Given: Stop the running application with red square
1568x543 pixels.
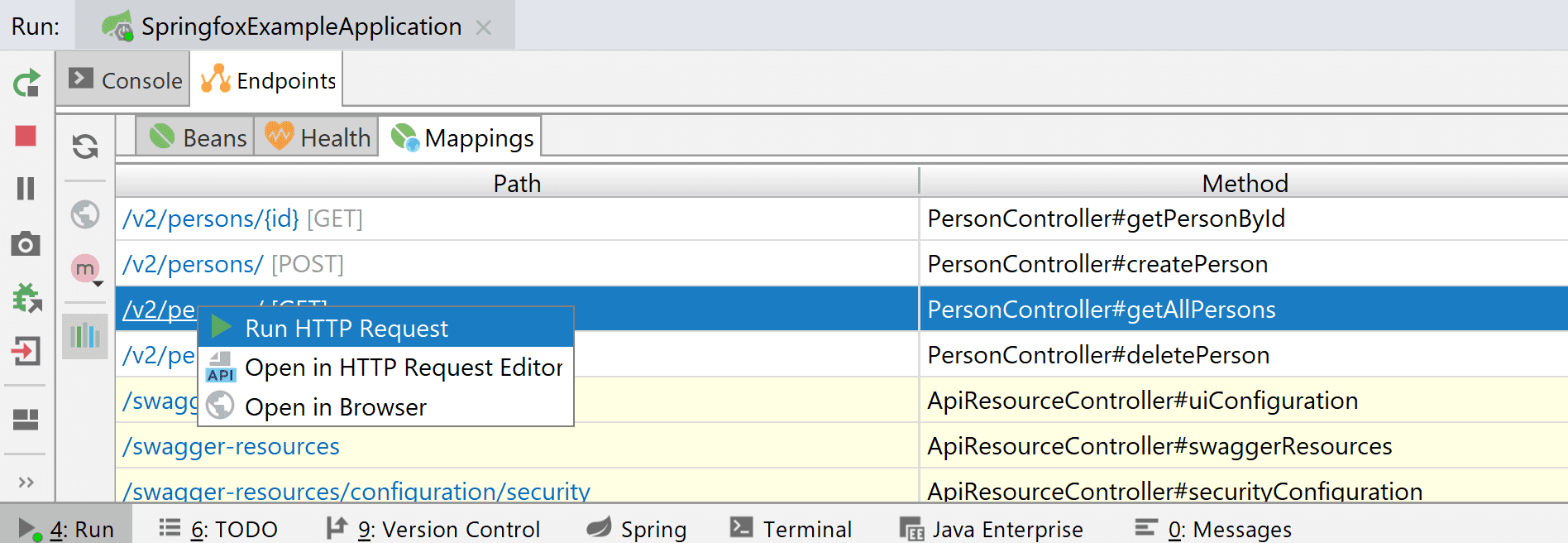Looking at the screenshot, I should (26, 136).
